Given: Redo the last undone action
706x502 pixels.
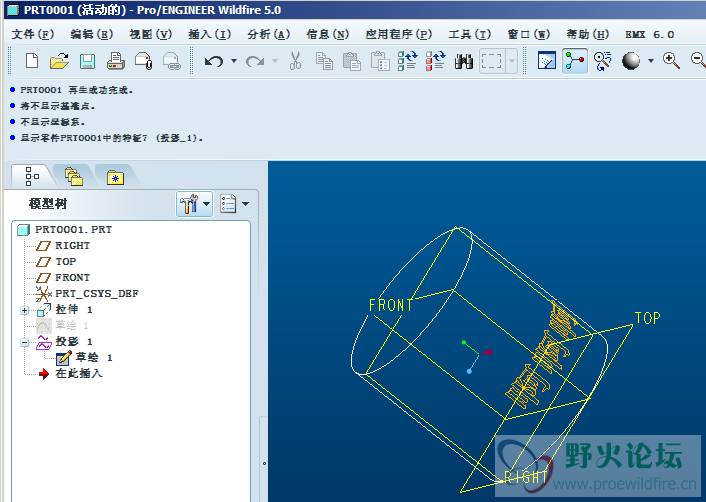Looking at the screenshot, I should click(255, 61).
